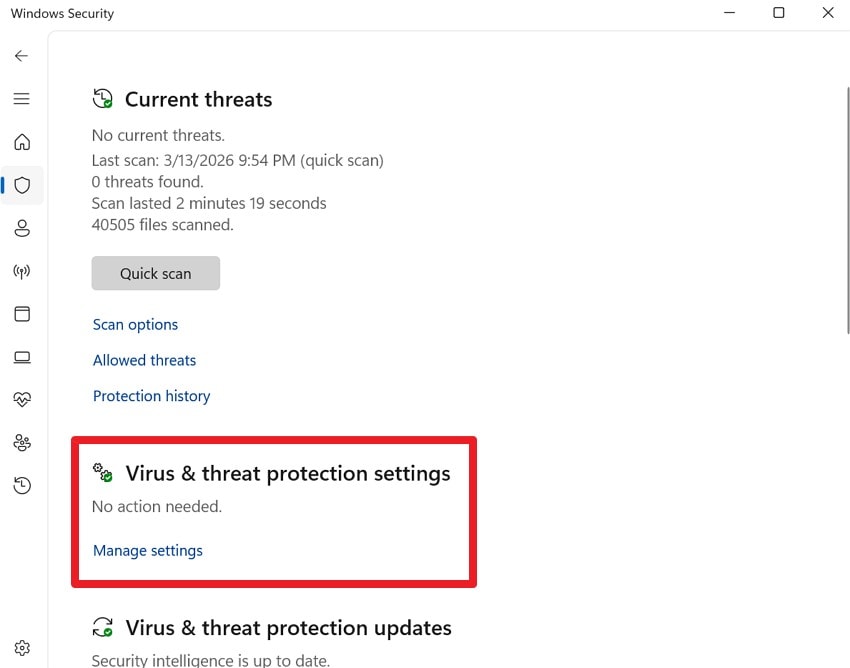This screenshot has width=850, height=668.
Task: Open Device performance & health heart icon
Action: tap(22, 400)
